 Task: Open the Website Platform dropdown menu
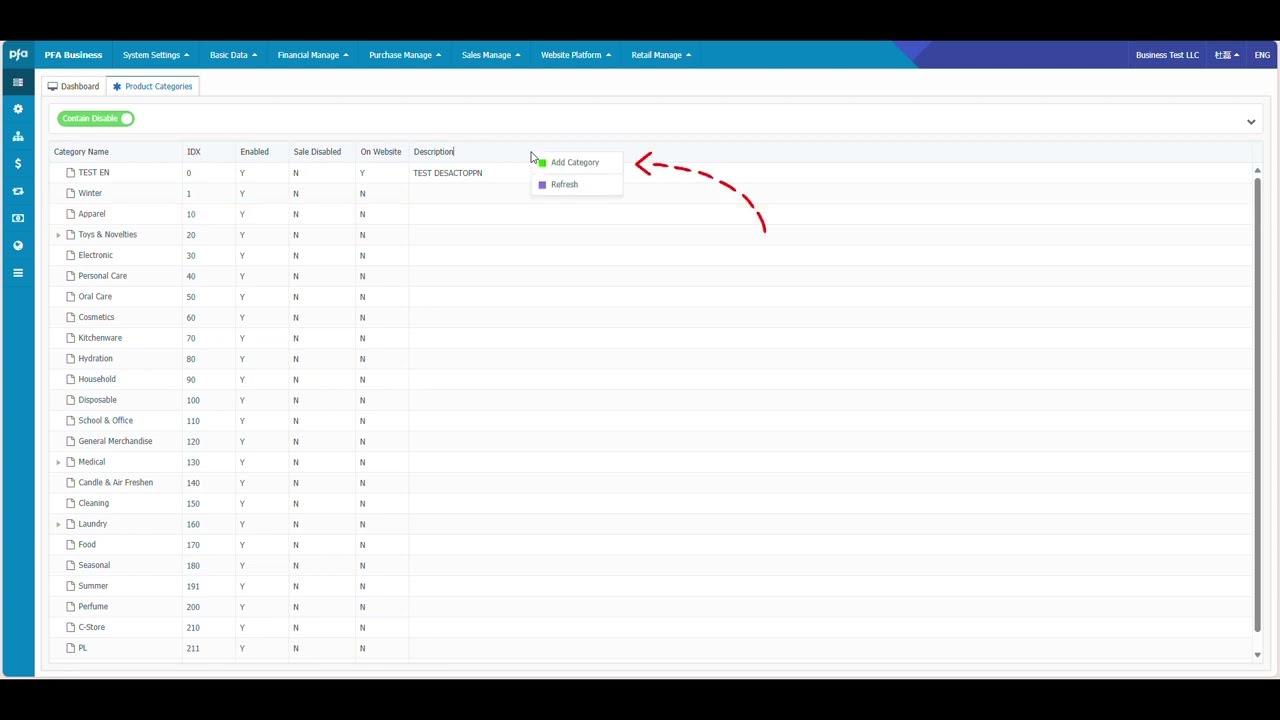pyautogui.click(x=576, y=55)
